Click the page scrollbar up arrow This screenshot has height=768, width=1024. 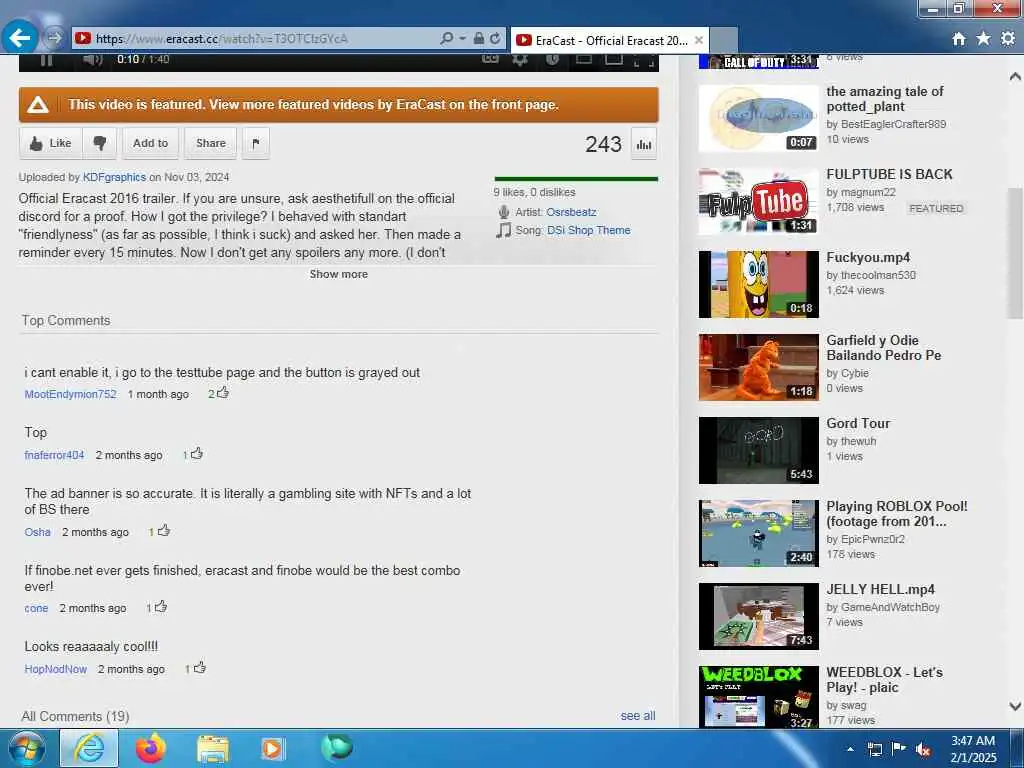point(1015,76)
